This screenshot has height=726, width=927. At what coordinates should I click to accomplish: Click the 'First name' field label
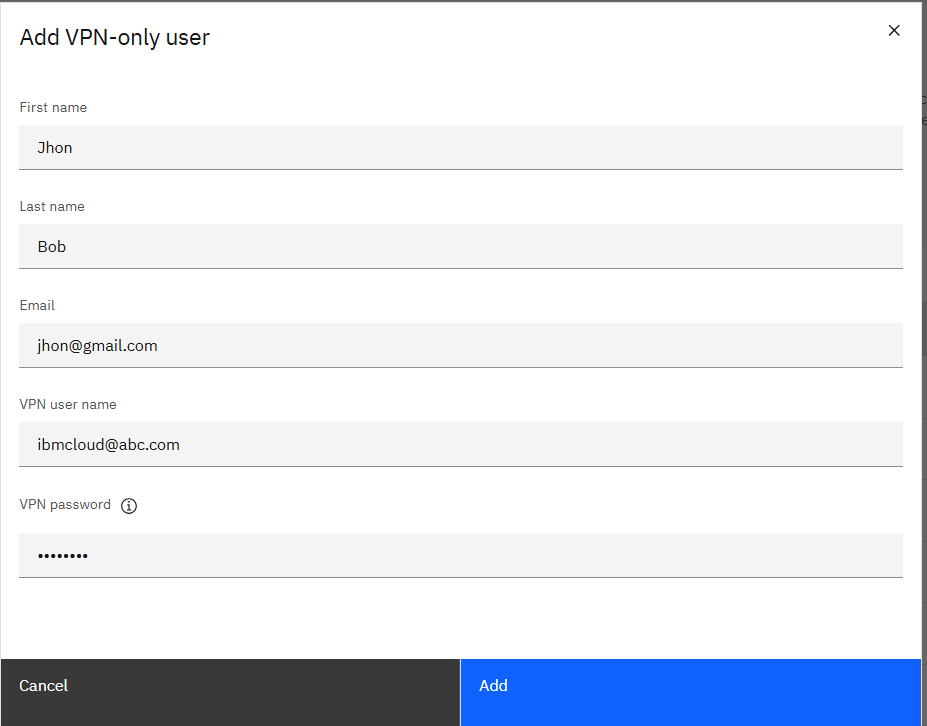pyautogui.click(x=53, y=107)
